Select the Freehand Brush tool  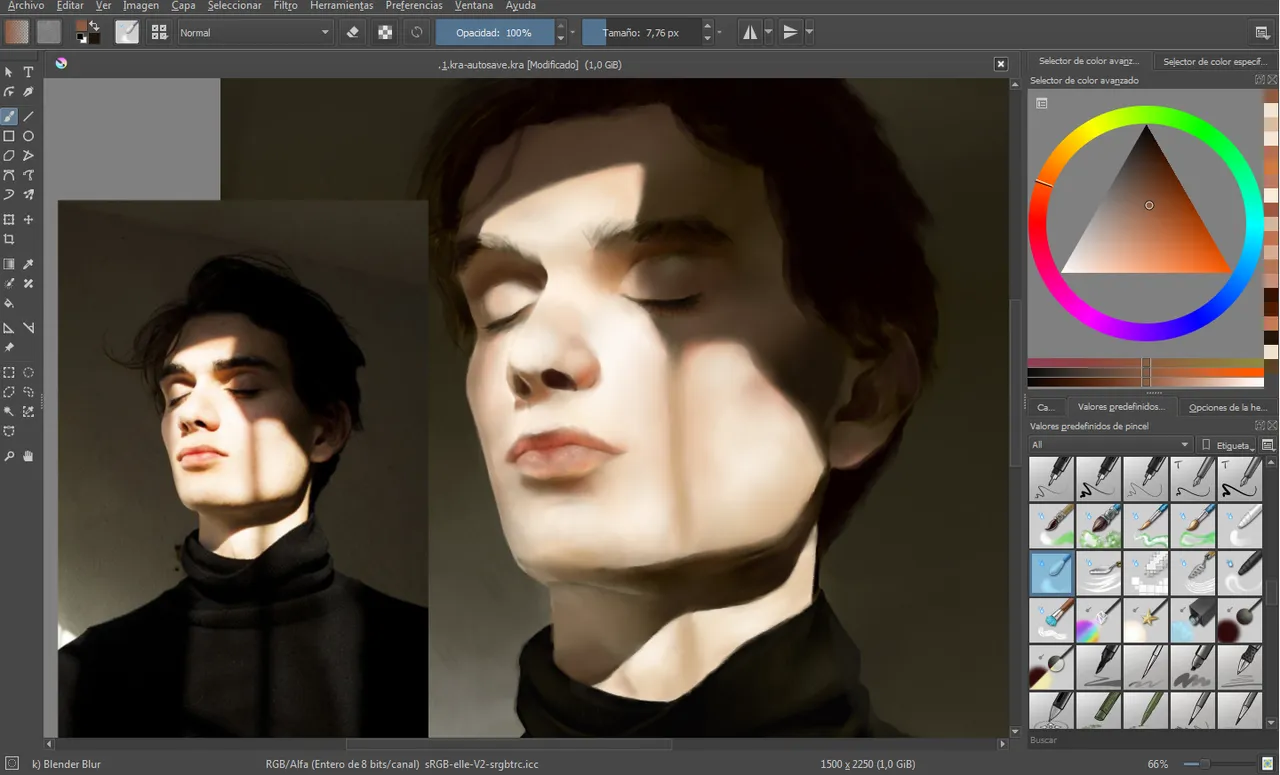point(9,116)
